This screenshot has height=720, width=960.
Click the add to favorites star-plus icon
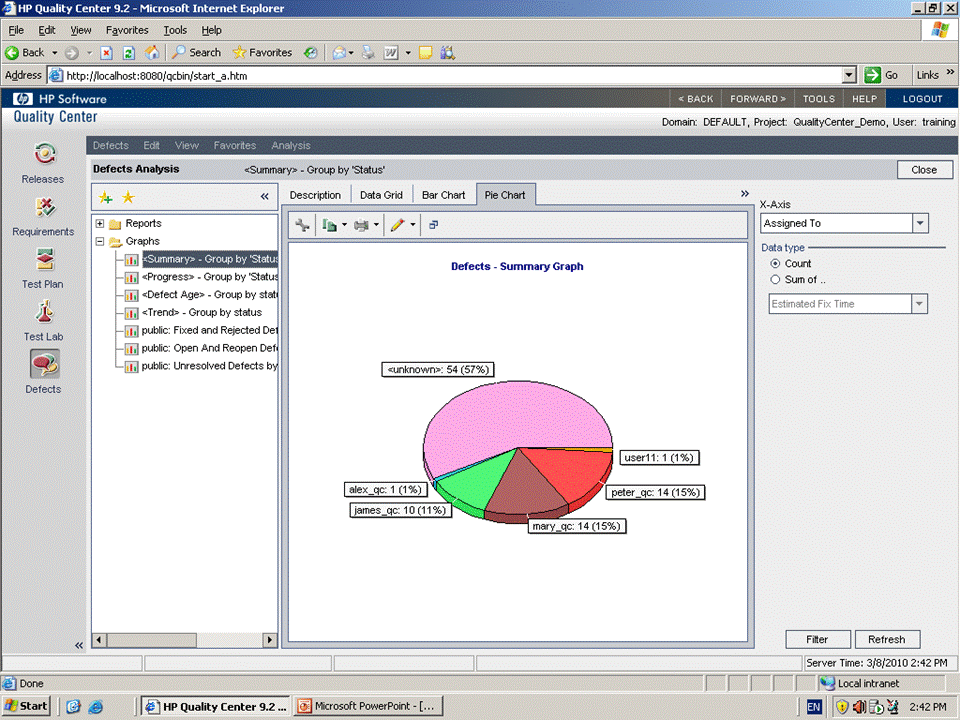(106, 197)
